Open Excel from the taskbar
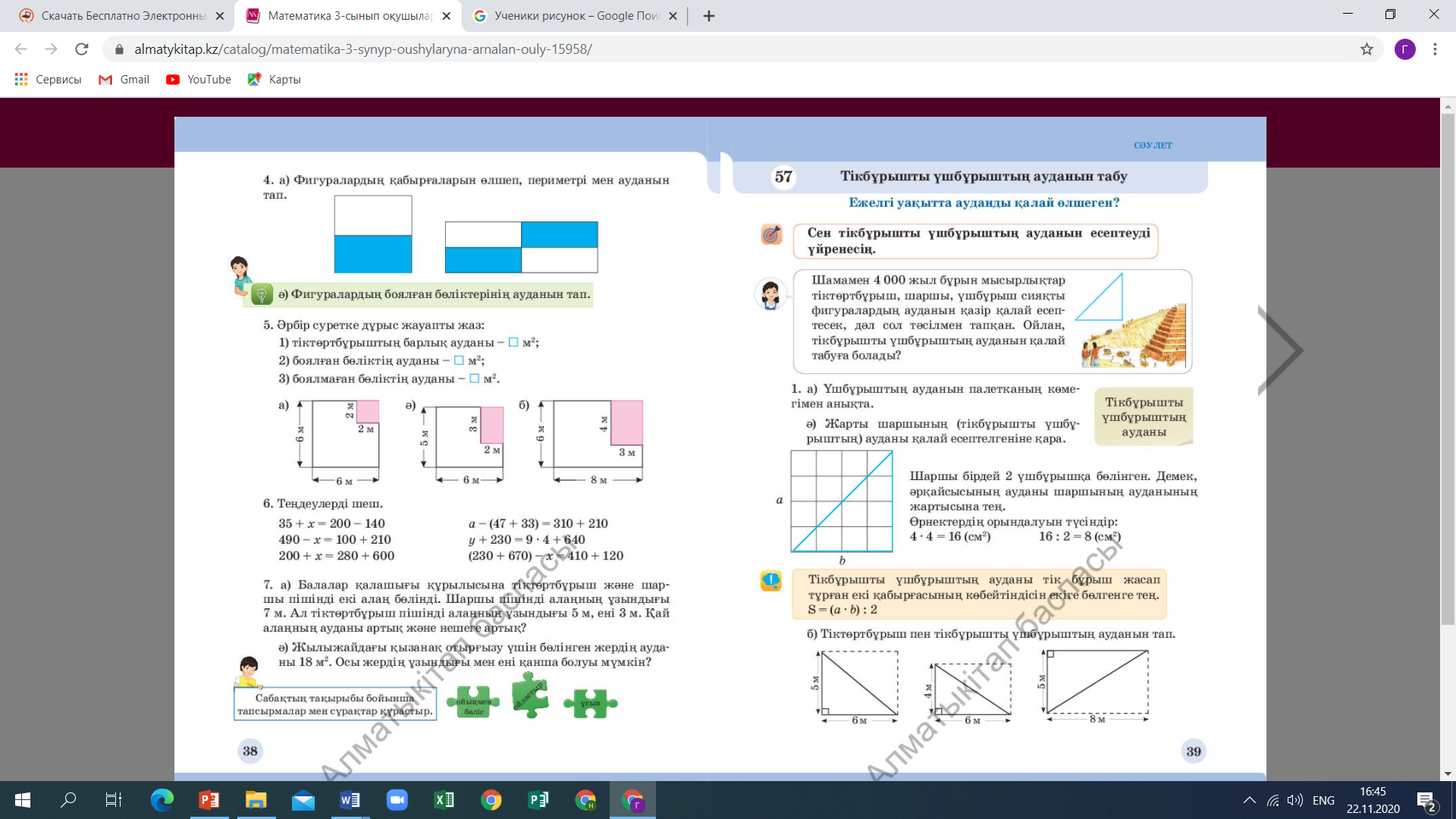The width and height of the screenshot is (1456, 819). coord(444,800)
